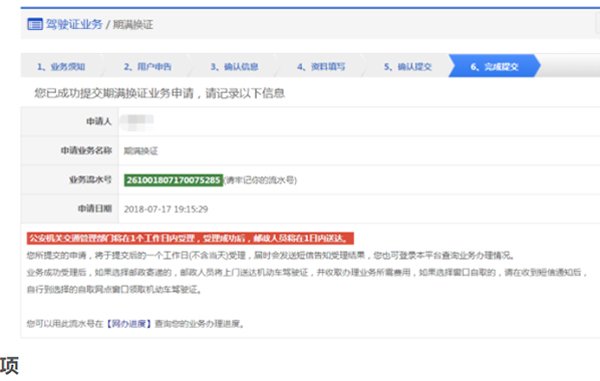600x381 pixels.
Task: Open step 5 确认提交
Action: [x=408, y=67]
